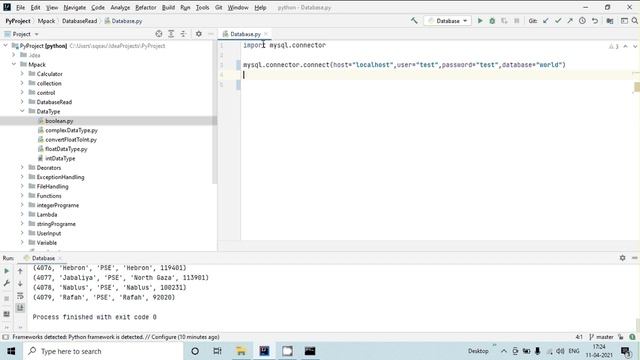The height and width of the screenshot is (360, 640).
Task: Rerun Database from the Run panel
Action: tap(7, 271)
